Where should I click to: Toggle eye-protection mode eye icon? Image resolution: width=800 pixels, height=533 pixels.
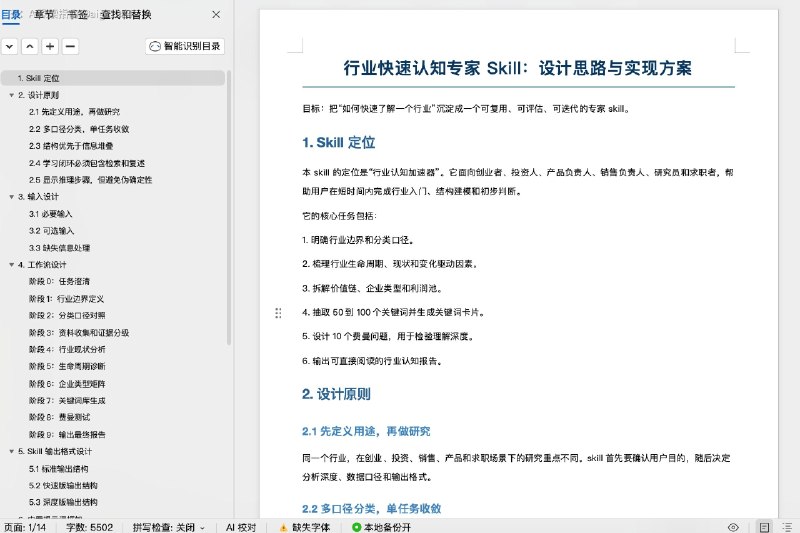click(733, 527)
